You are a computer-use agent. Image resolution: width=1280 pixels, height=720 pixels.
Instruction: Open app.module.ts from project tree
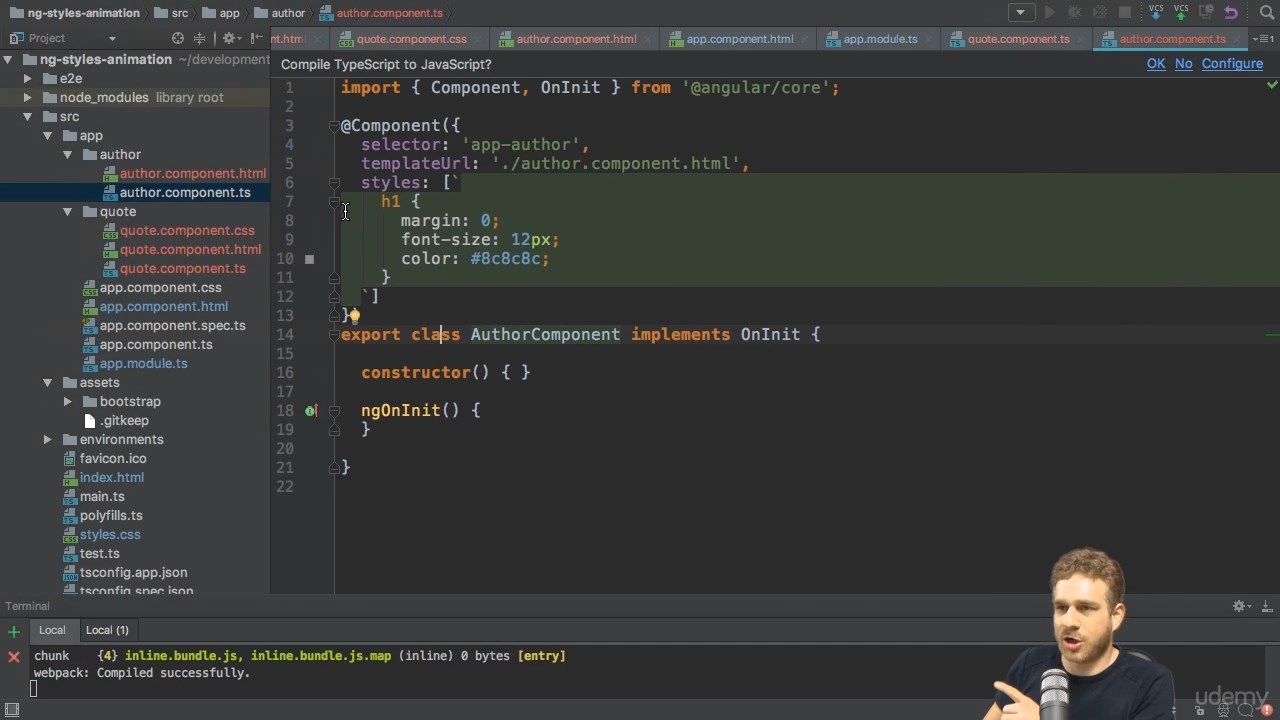pyautogui.click(x=143, y=364)
